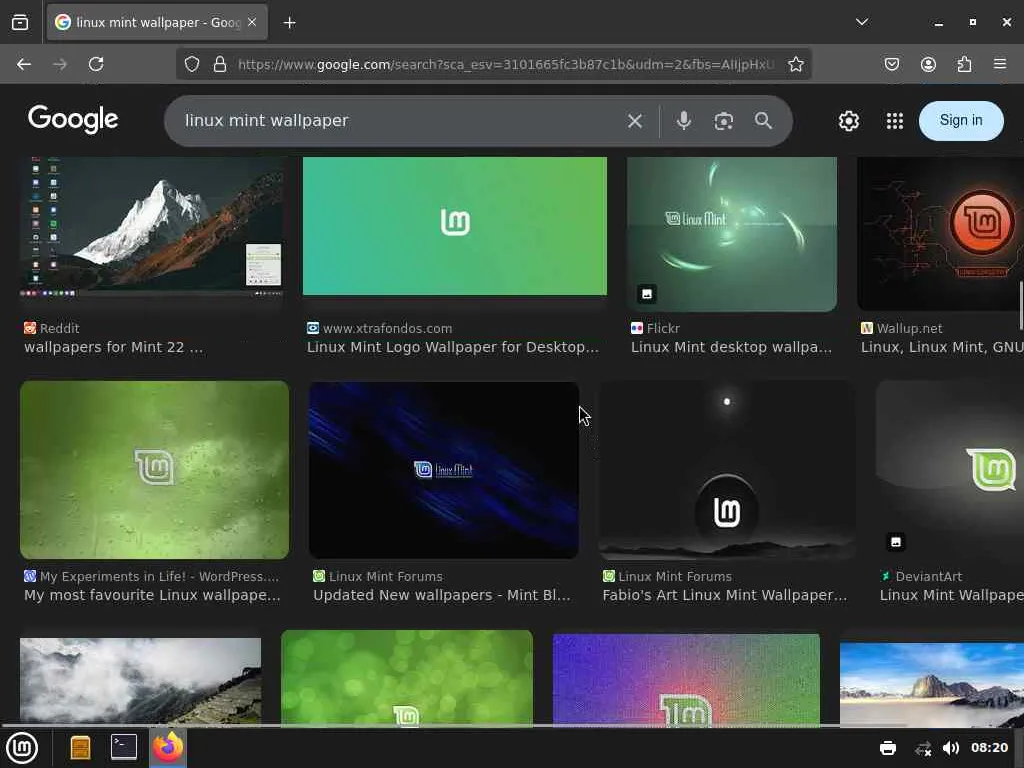The image size is (1024, 768).
Task: Go forward with the forward arrow
Action: pyautogui.click(x=60, y=64)
